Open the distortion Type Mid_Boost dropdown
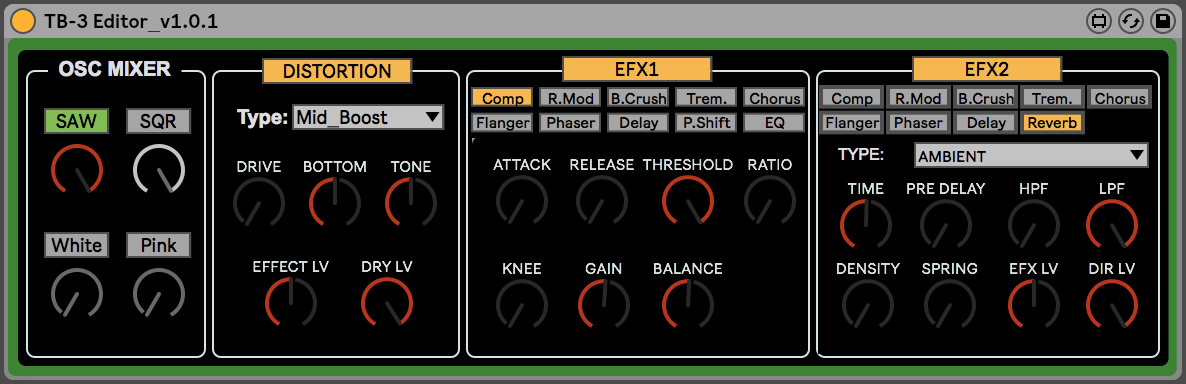The width and height of the screenshot is (1186, 384). tap(368, 117)
